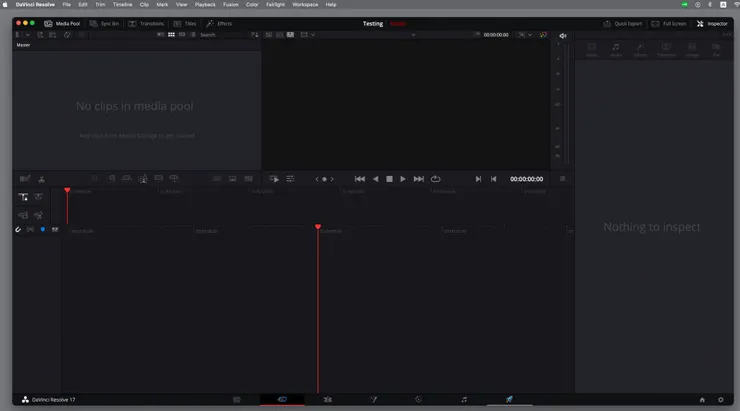Screen dimensions: 740x411
Task: Open the timeline options menu icon
Action: (x=562, y=179)
